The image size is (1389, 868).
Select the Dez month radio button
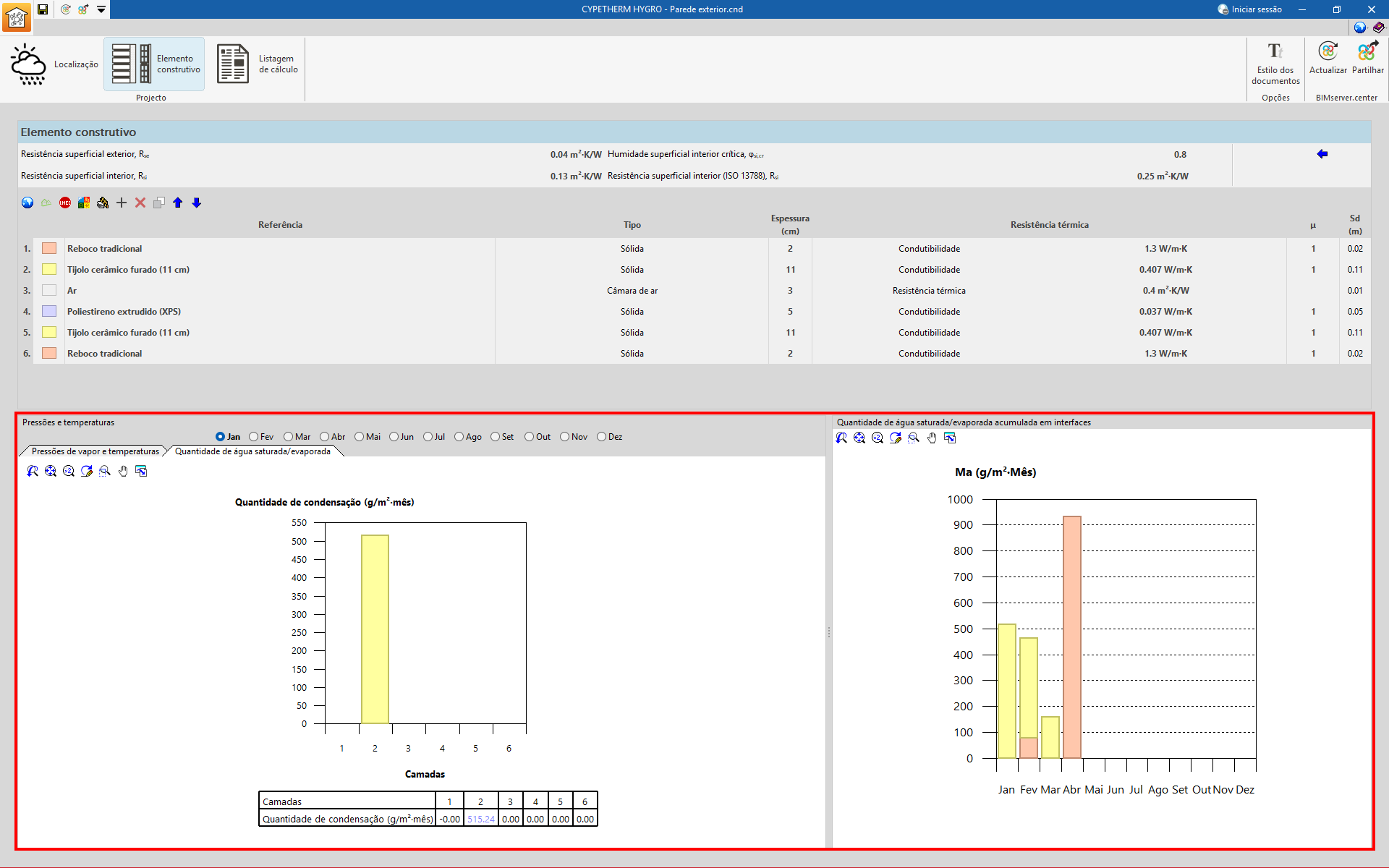coord(602,437)
